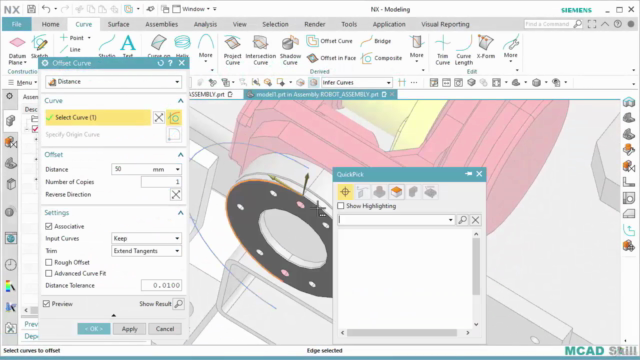
Task: Launch the X-Form tool
Action: click(486, 47)
